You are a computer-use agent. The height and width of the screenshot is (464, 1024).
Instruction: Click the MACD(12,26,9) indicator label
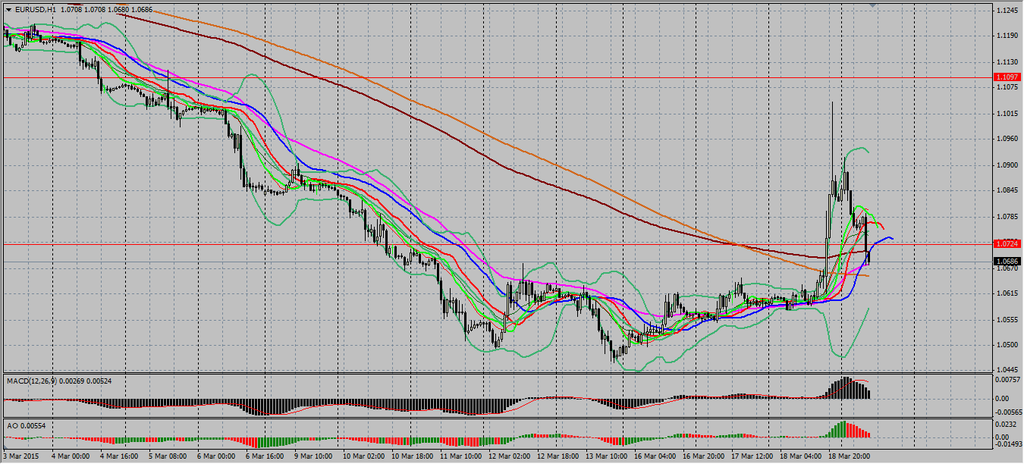click(34, 381)
